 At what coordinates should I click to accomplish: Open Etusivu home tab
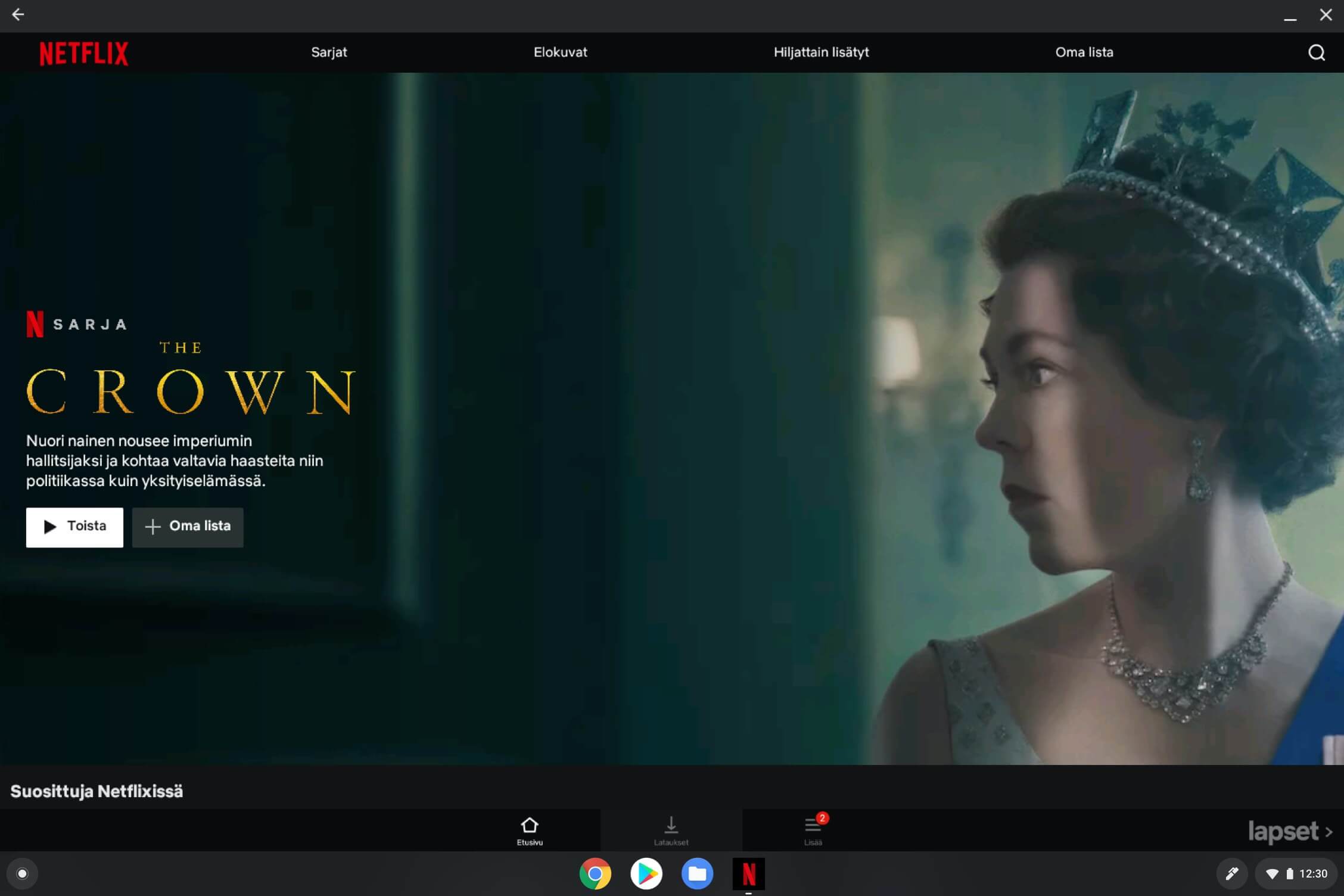[530, 830]
